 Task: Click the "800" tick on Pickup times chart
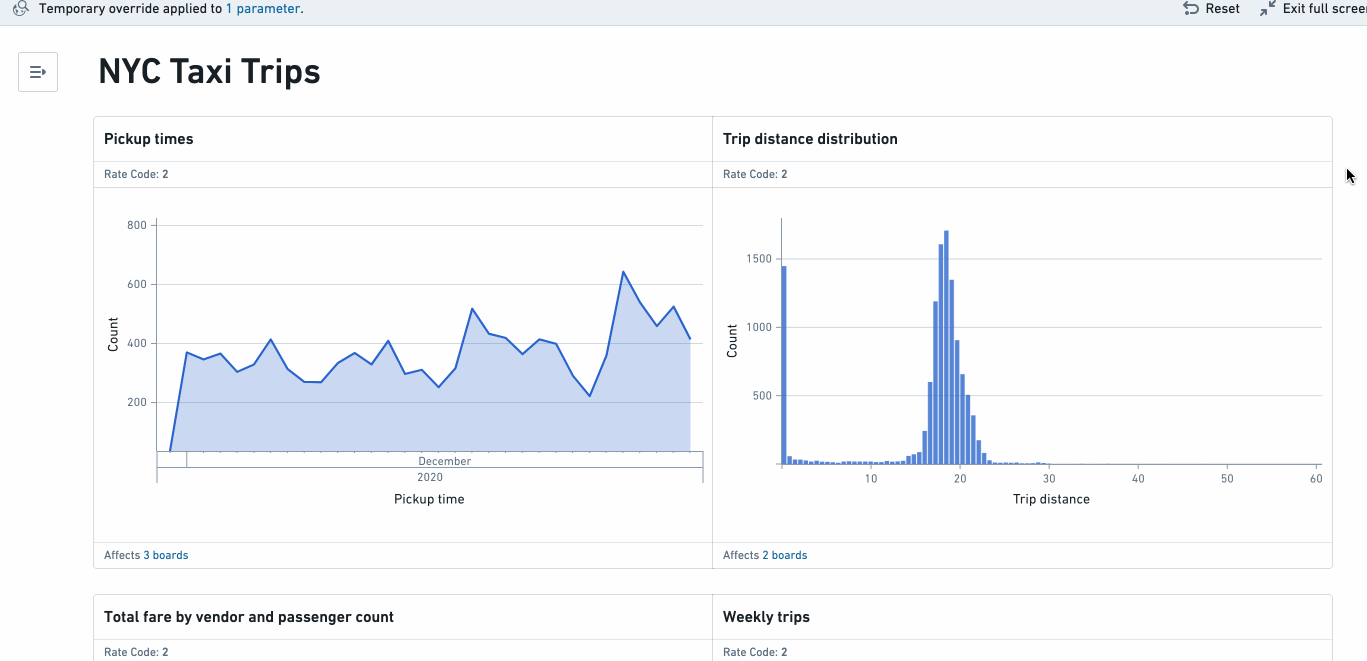[x=137, y=225]
